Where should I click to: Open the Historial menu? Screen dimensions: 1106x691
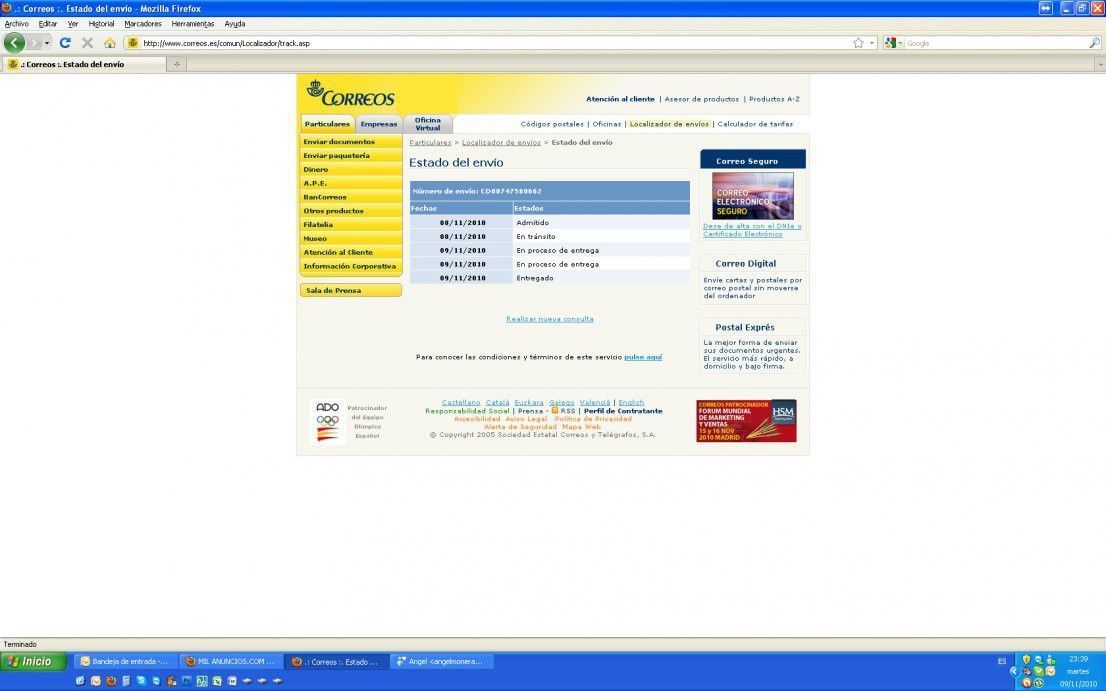pos(102,24)
